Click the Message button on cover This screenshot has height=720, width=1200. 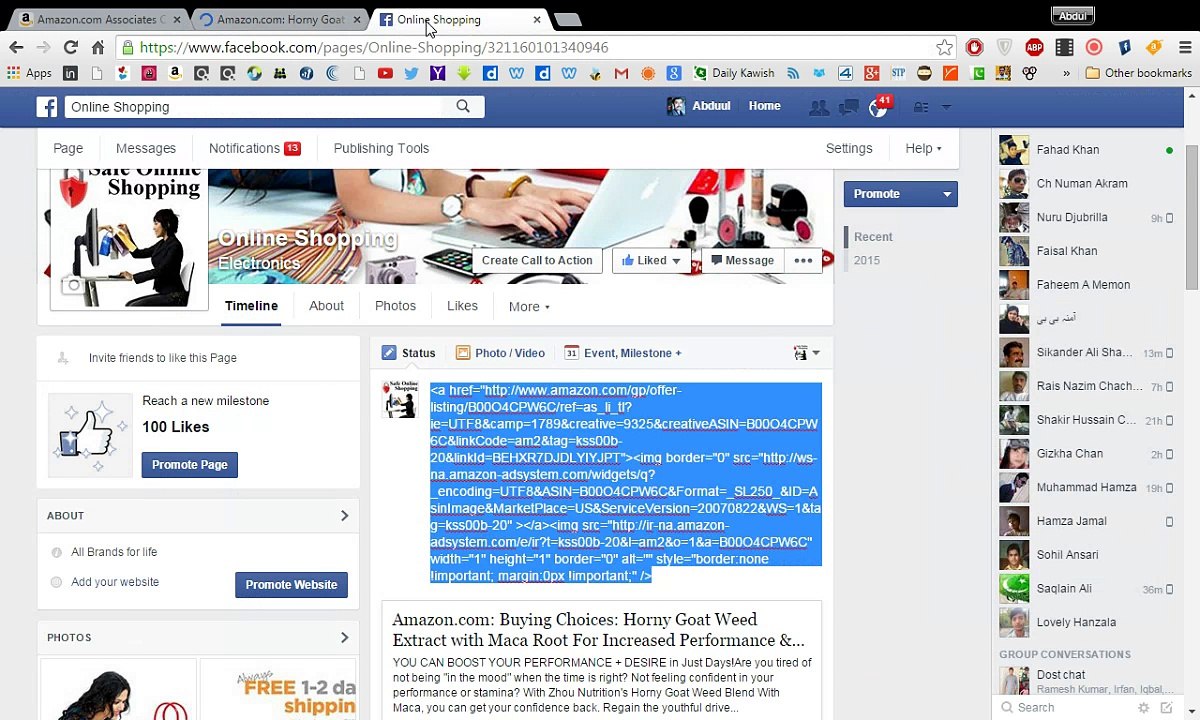coord(741,261)
